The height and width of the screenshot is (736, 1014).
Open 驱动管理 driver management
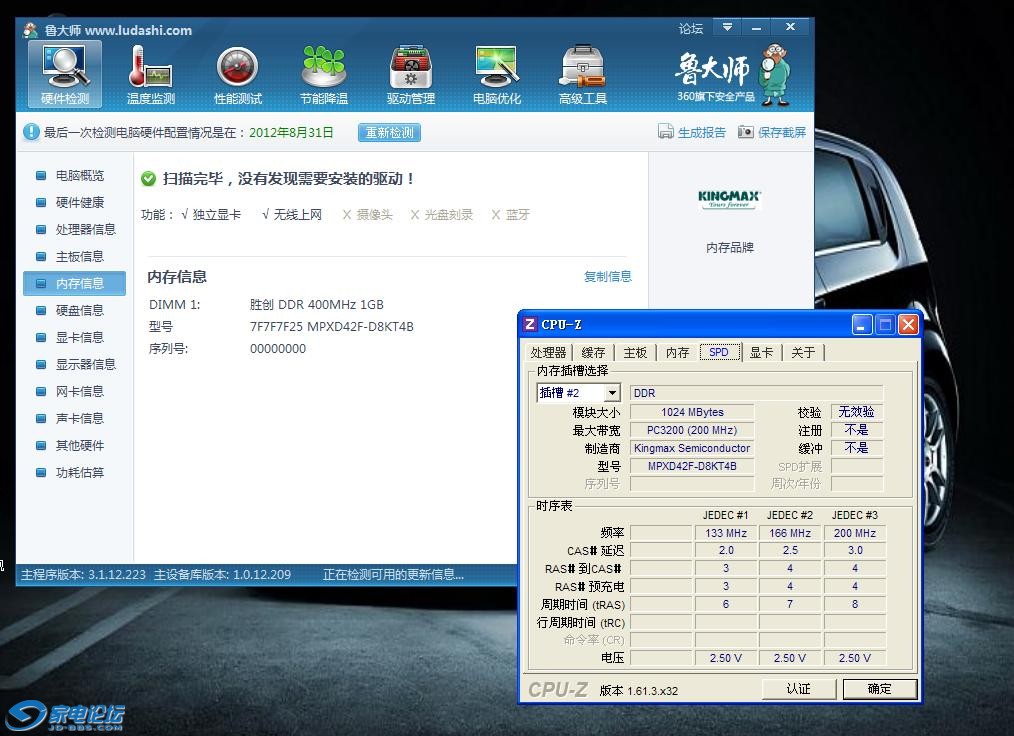tap(411, 74)
